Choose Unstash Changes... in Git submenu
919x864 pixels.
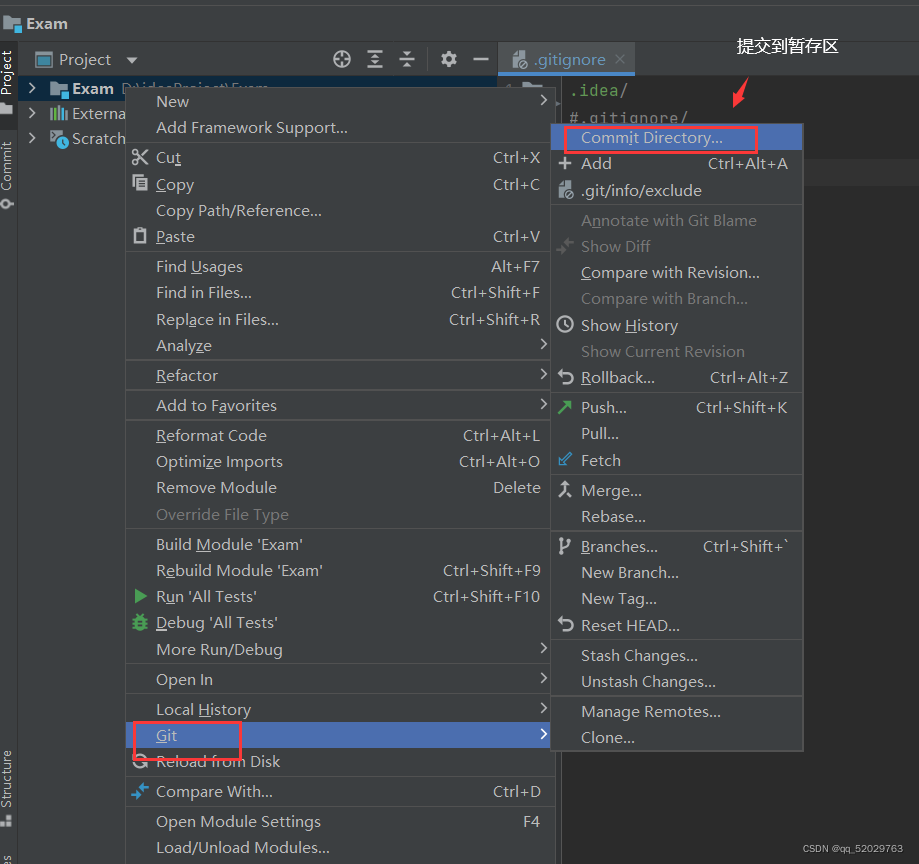[x=676, y=682]
